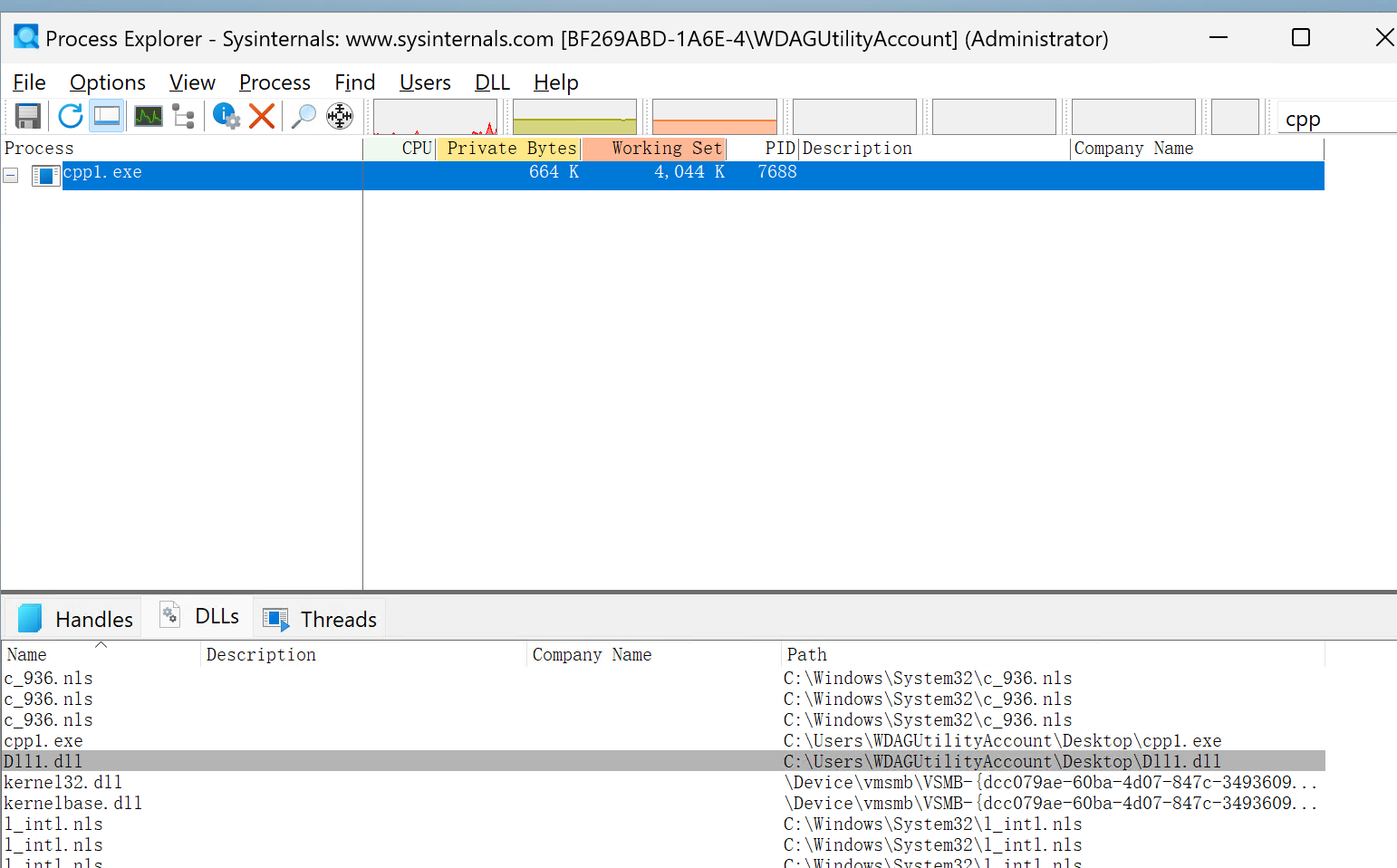
Task: Open the Help menu
Action: click(x=555, y=82)
